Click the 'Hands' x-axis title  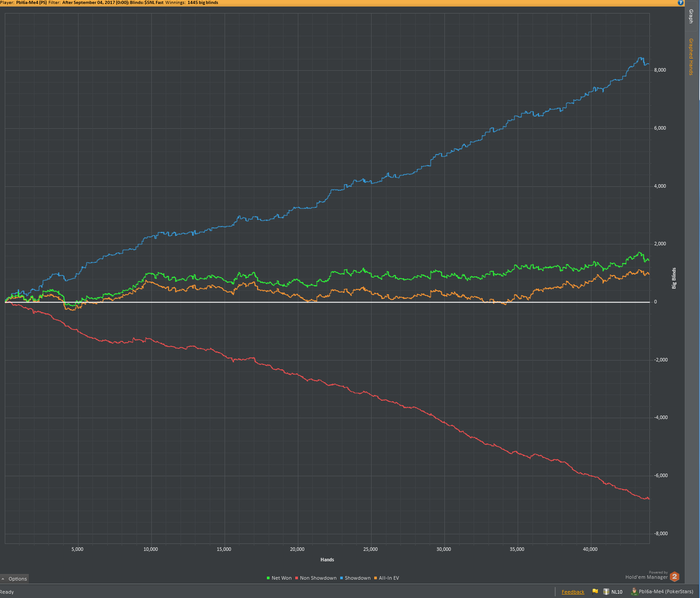coord(327,560)
